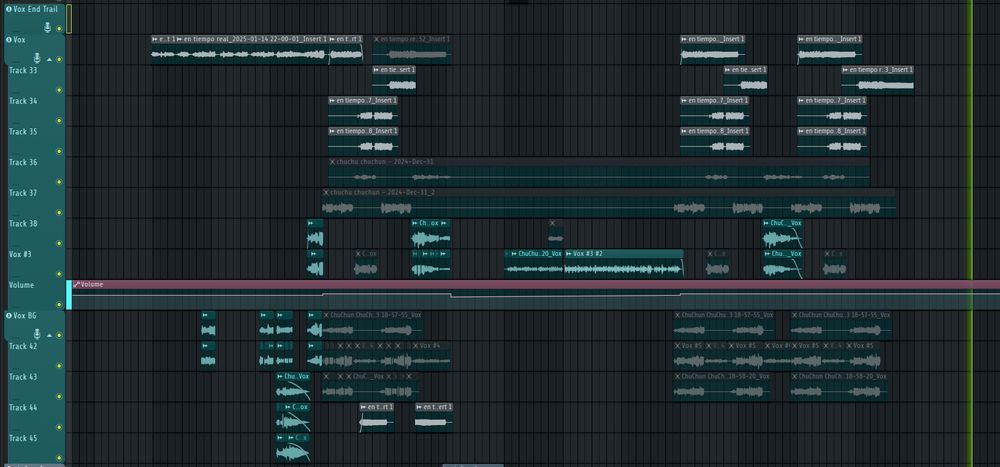Click the menu icon of Chu..Vox clip on Track 43
Viewport: 1000px width, 467px height.
280,376
